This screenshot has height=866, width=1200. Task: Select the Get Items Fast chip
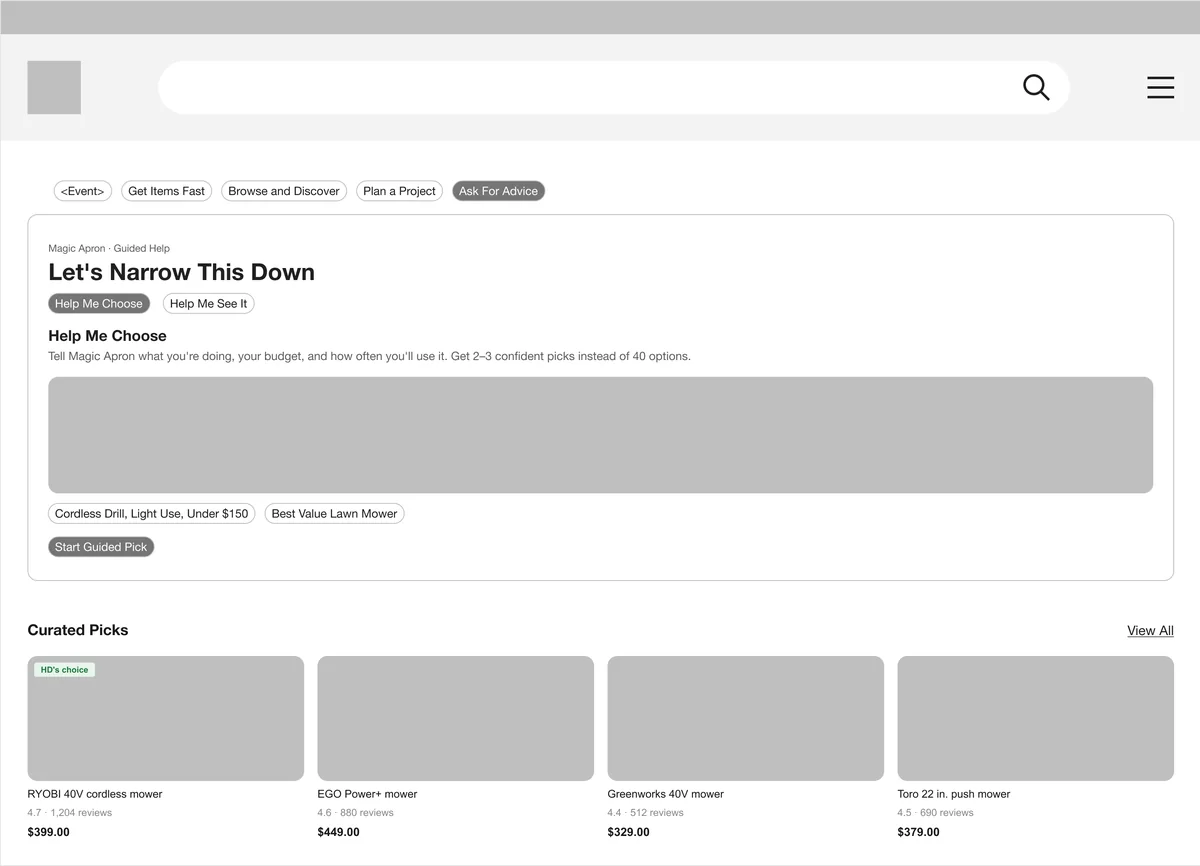[x=166, y=191]
